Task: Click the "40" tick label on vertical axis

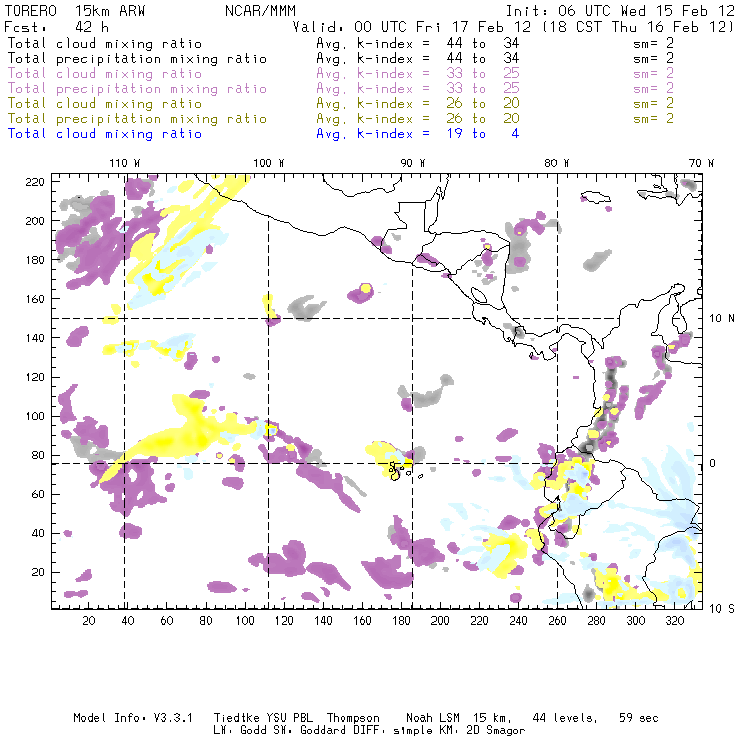Action: click(x=38, y=533)
